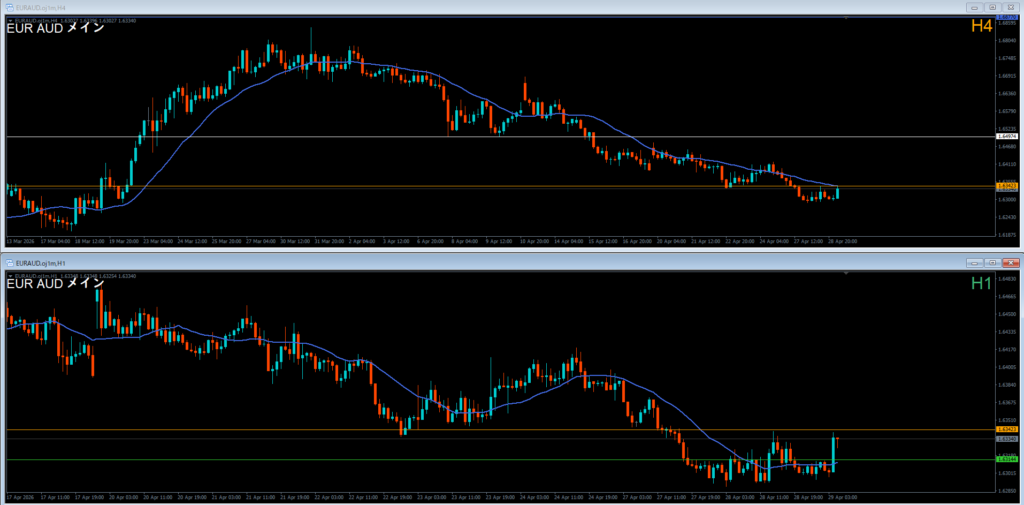Select the orange H4 timeframe label
The width and height of the screenshot is (1024, 505).
tap(981, 27)
